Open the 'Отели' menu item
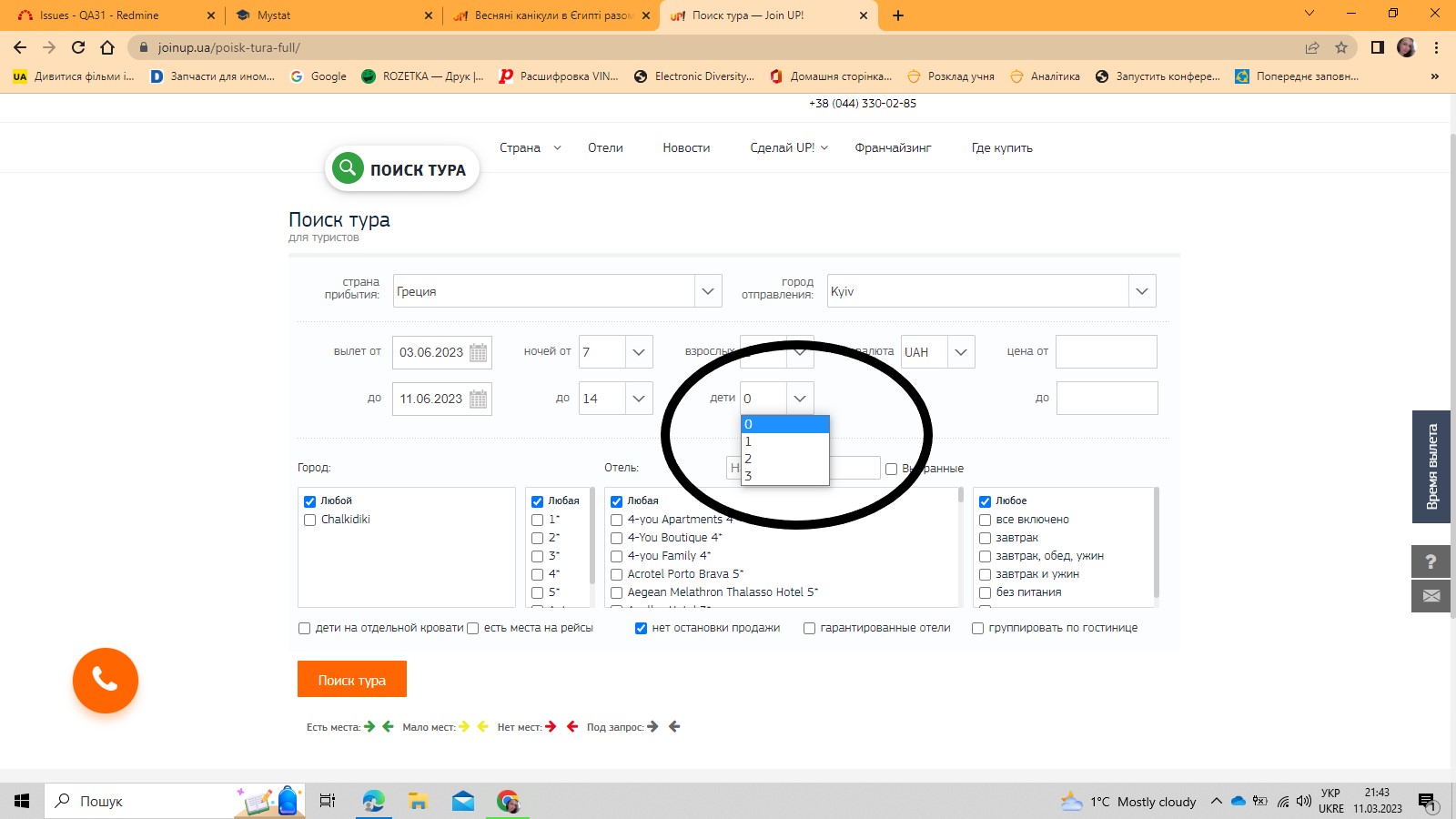Image resolution: width=1456 pixels, height=819 pixels. 605,147
